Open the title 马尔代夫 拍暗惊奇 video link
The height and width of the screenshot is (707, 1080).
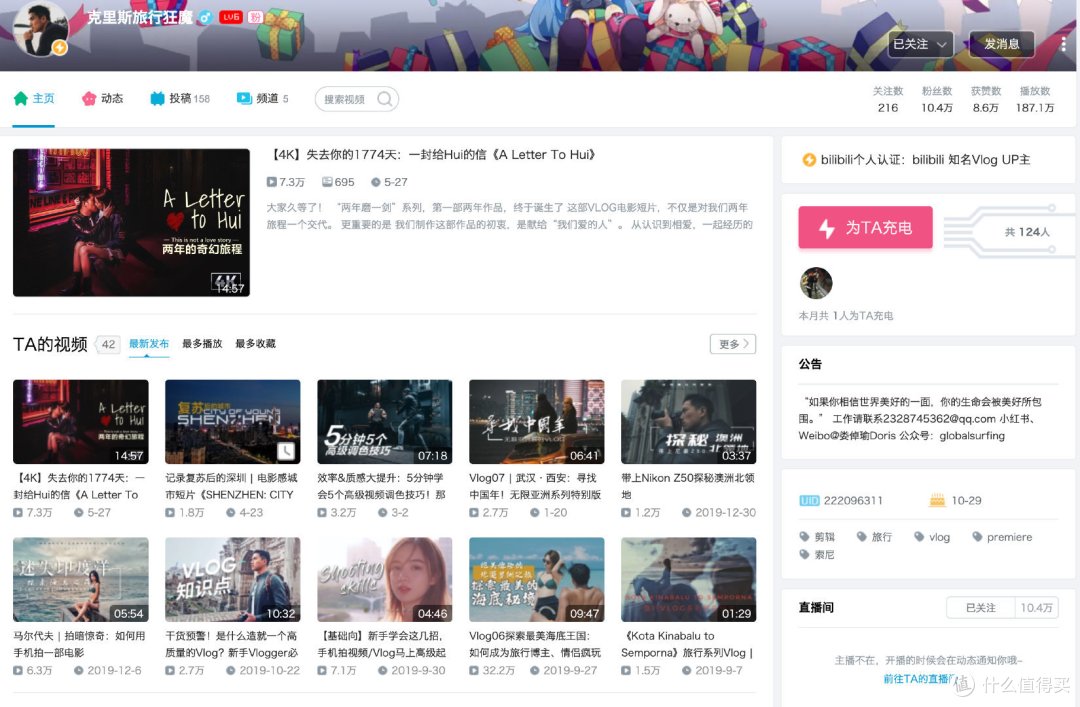point(79,644)
